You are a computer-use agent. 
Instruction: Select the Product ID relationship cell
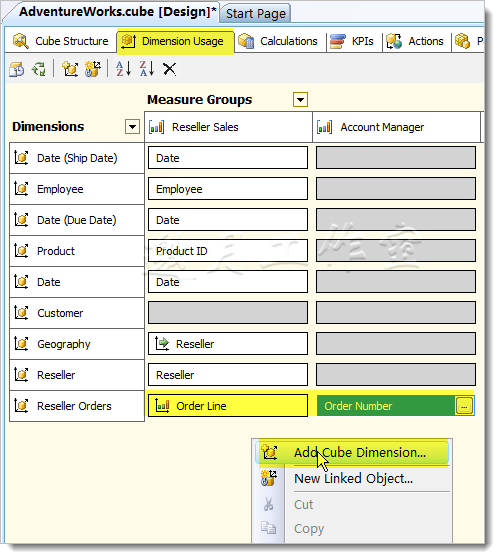[x=228, y=251]
